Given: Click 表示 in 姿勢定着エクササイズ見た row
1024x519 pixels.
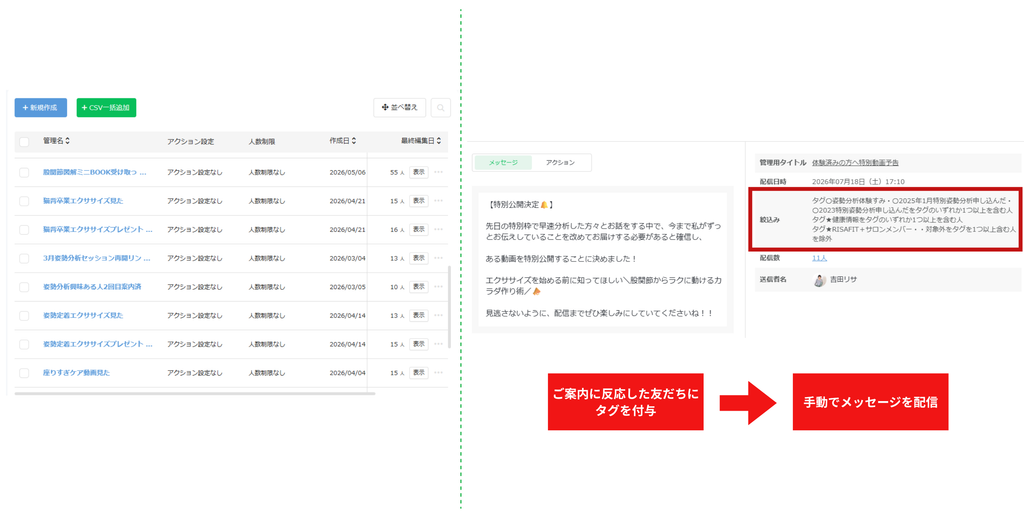Looking at the screenshot, I should click(419, 315).
